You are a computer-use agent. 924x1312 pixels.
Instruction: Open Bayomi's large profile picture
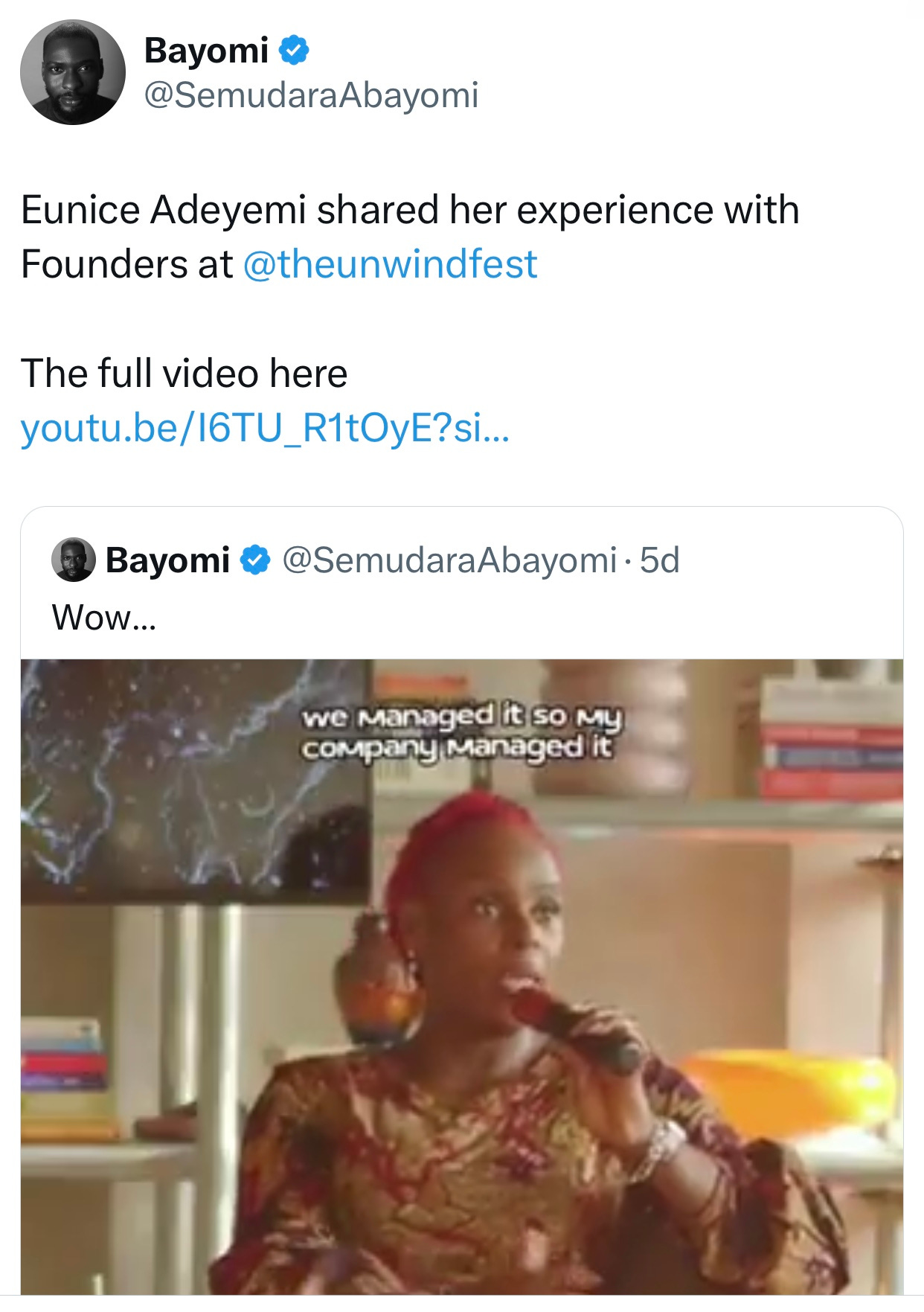point(72,72)
